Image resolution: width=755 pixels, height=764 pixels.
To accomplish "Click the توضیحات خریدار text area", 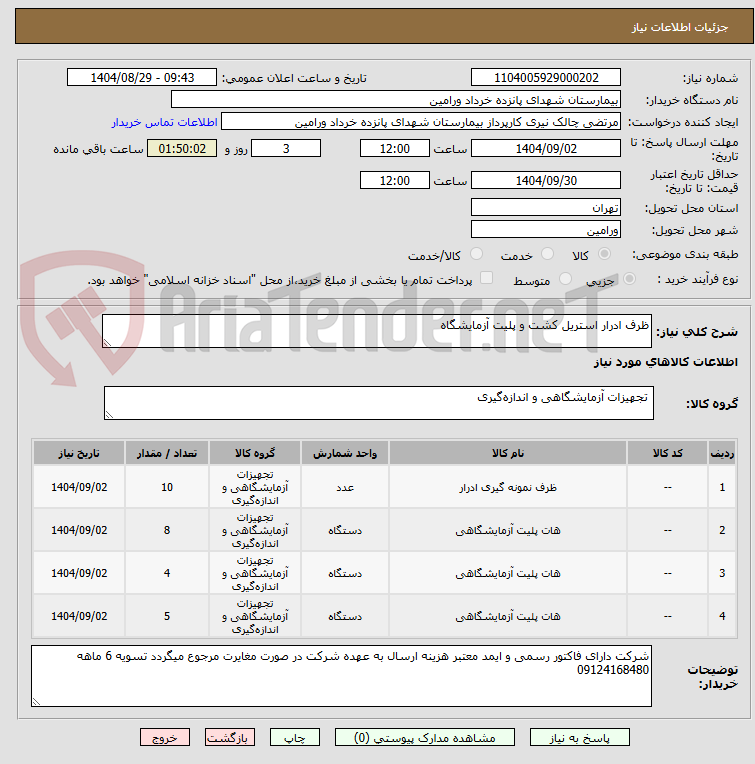I will [341, 676].
